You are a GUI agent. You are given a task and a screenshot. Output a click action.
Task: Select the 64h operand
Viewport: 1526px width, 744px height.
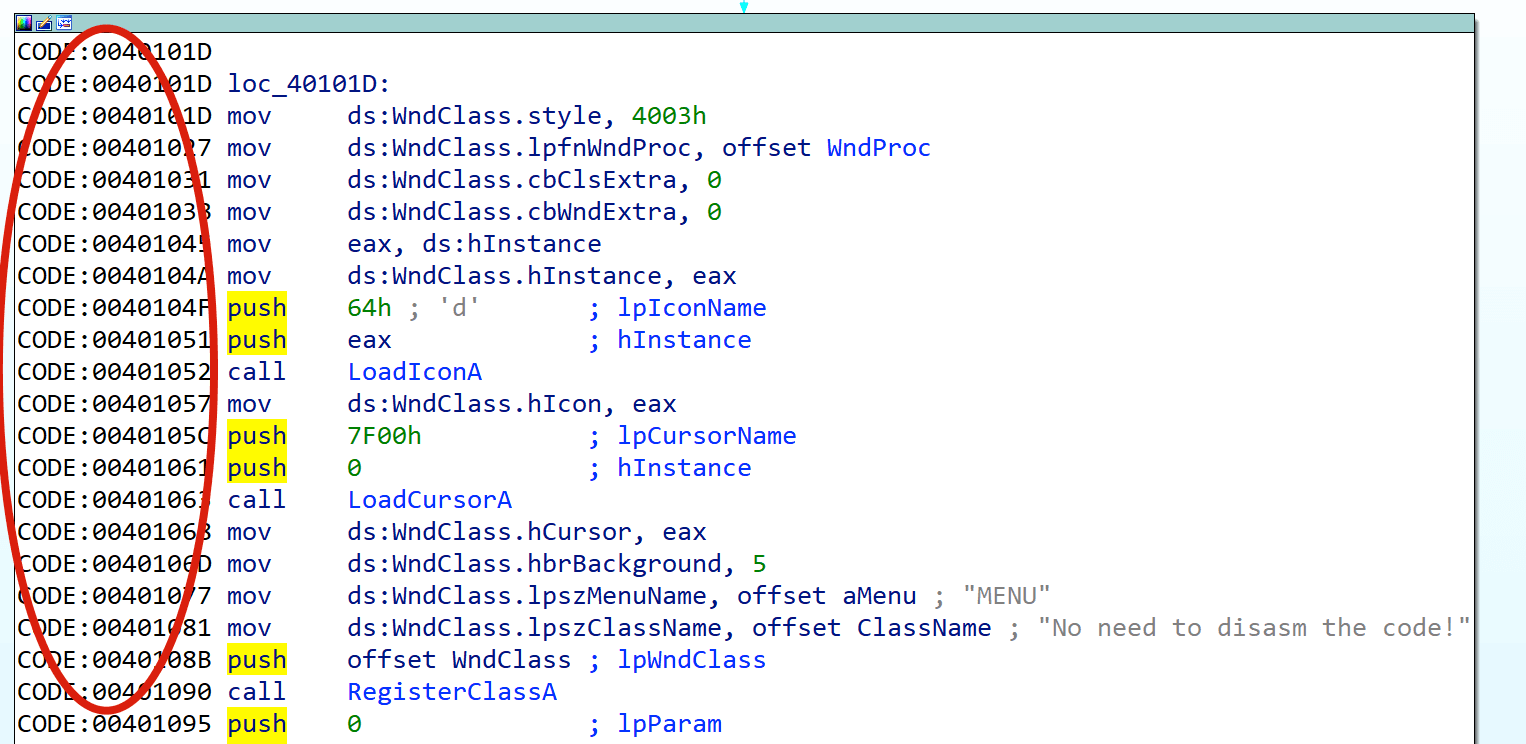pyautogui.click(x=369, y=308)
